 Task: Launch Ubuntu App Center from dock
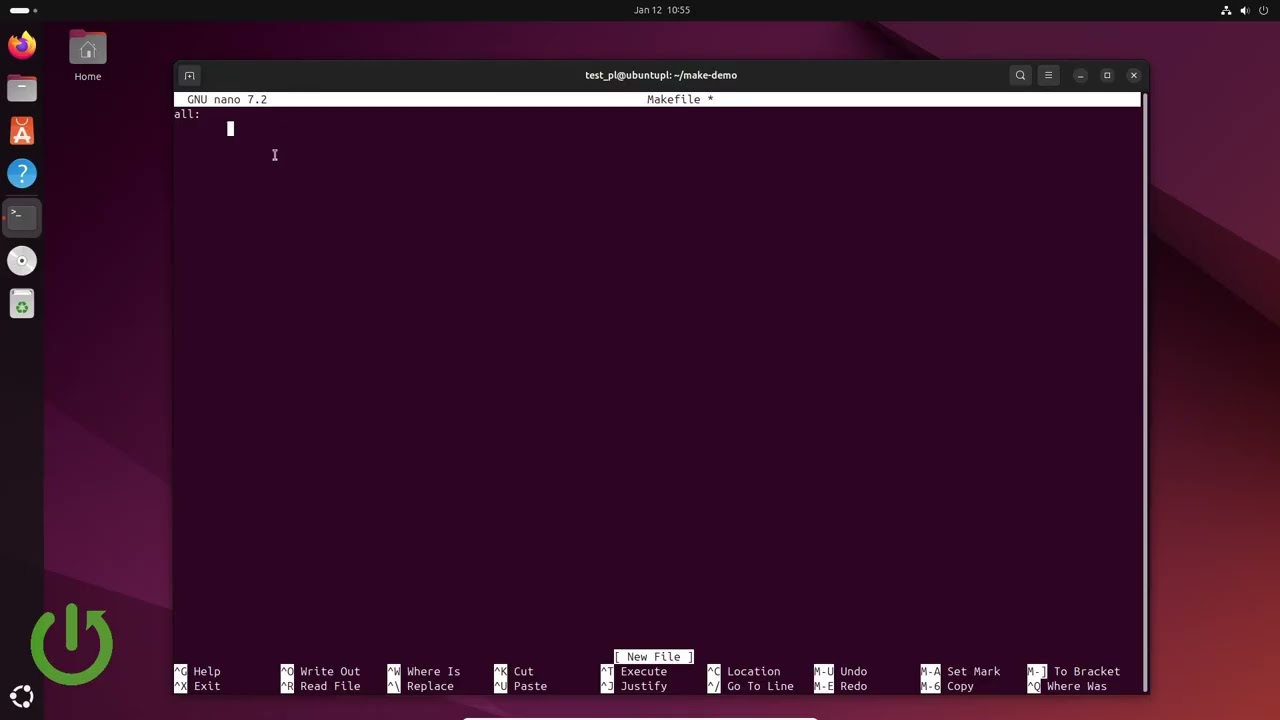22,131
